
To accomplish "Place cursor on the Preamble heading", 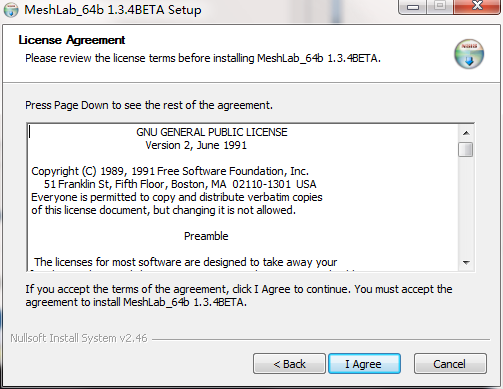I will tap(206, 236).
